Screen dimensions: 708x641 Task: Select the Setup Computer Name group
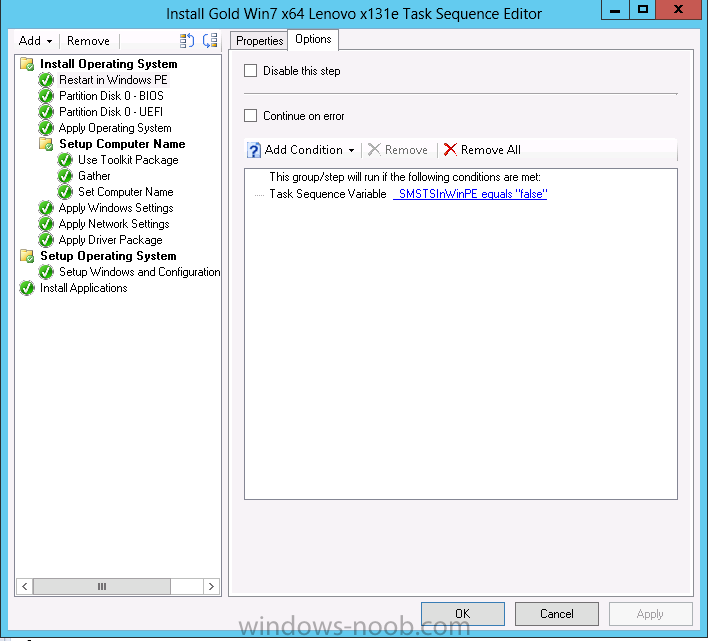[x=122, y=144]
